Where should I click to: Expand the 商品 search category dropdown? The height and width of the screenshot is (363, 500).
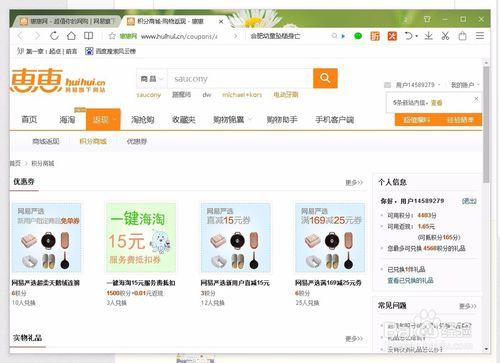click(152, 79)
